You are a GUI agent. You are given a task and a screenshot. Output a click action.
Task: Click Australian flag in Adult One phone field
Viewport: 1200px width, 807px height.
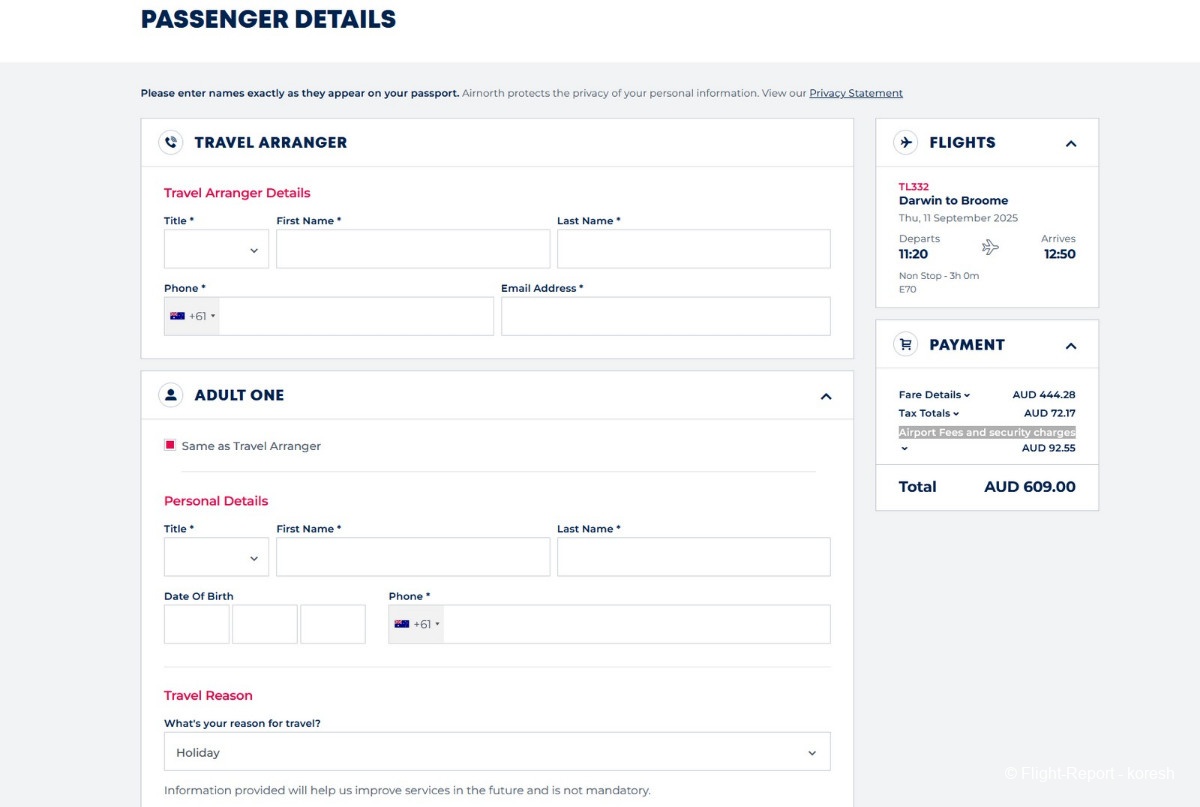tap(402, 624)
